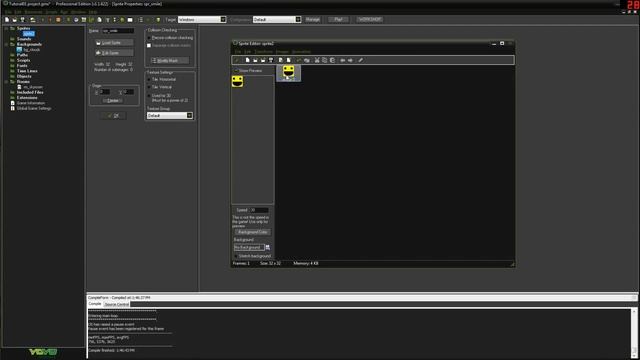Select the Scripts folder in resource tree

click(x=23, y=60)
